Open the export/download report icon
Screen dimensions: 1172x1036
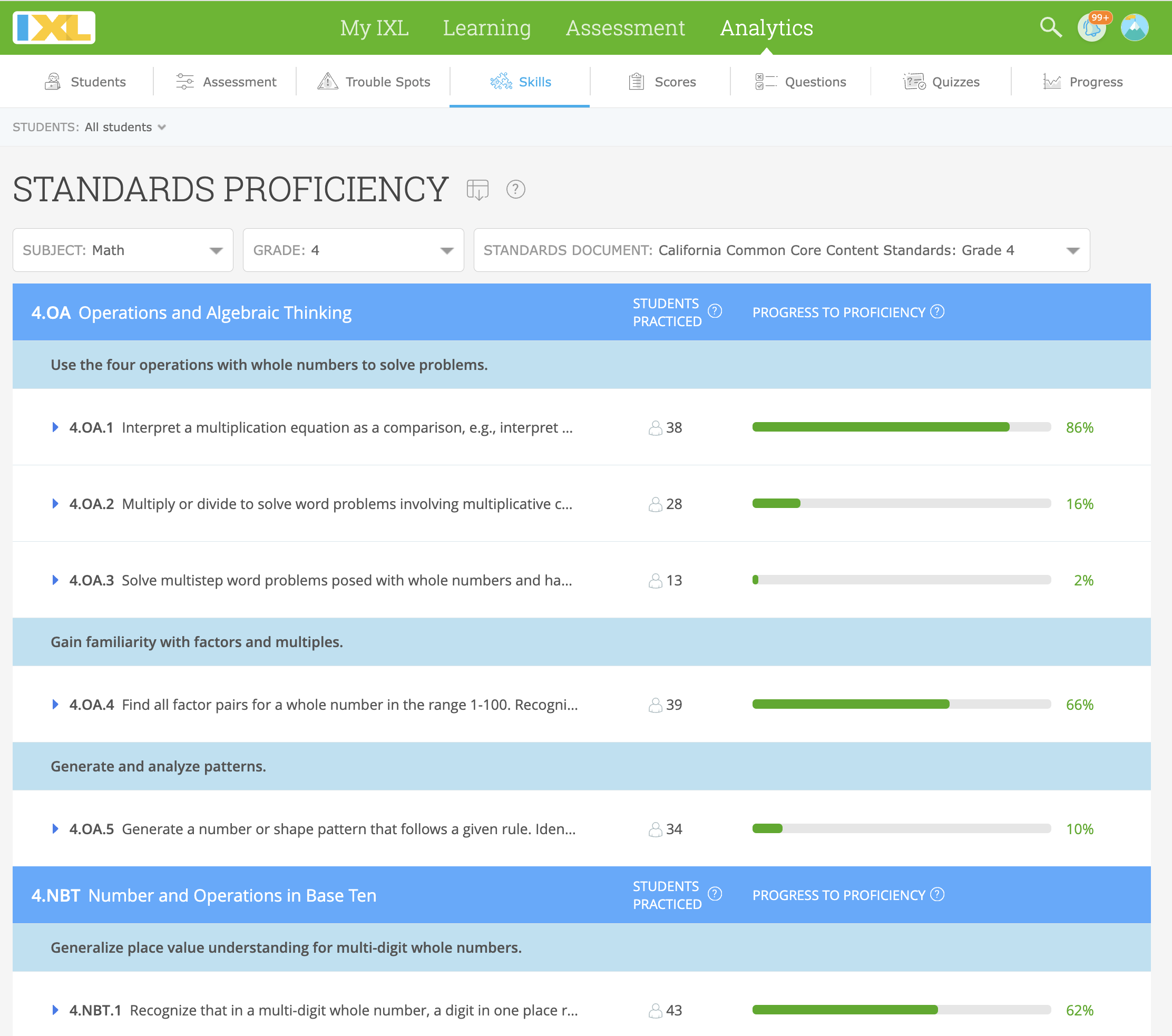pyautogui.click(x=477, y=189)
